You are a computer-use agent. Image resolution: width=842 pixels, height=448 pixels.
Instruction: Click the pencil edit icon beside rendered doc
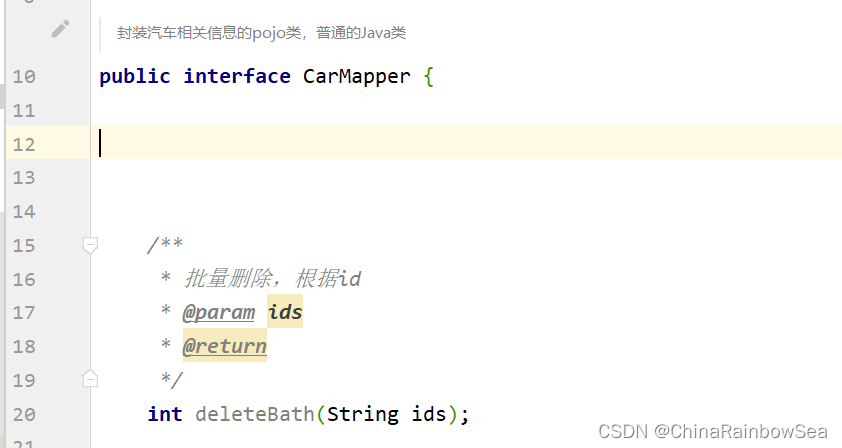click(61, 29)
